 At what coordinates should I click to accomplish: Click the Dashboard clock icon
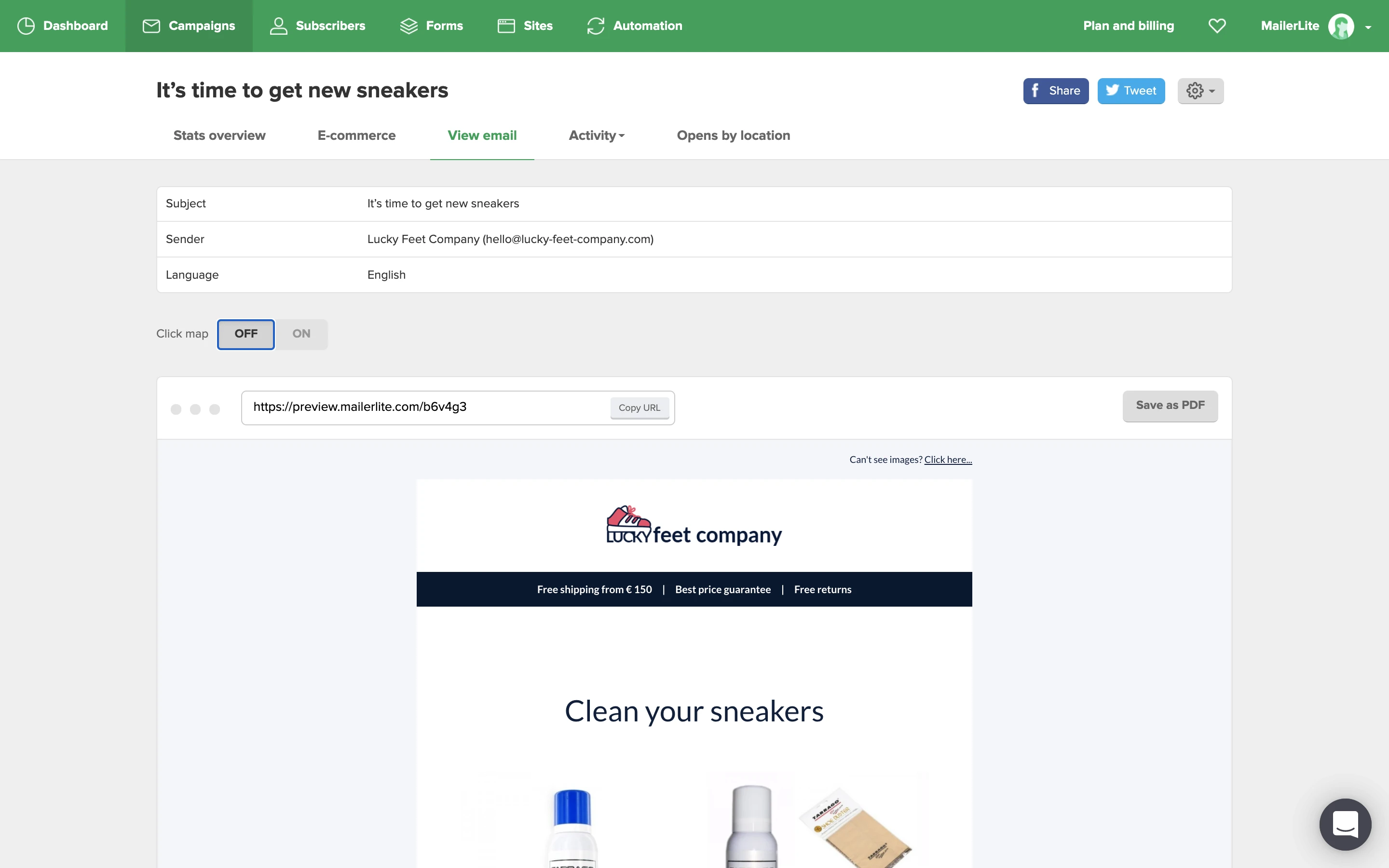pos(26,26)
